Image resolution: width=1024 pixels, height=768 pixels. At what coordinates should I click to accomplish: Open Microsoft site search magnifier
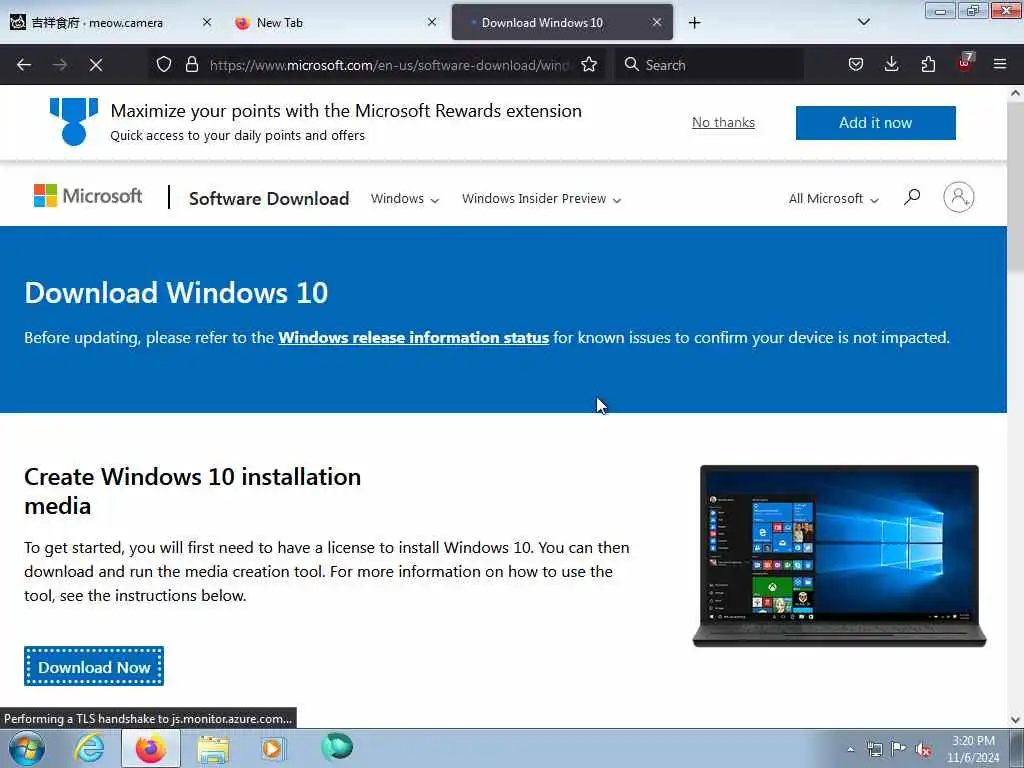point(912,197)
